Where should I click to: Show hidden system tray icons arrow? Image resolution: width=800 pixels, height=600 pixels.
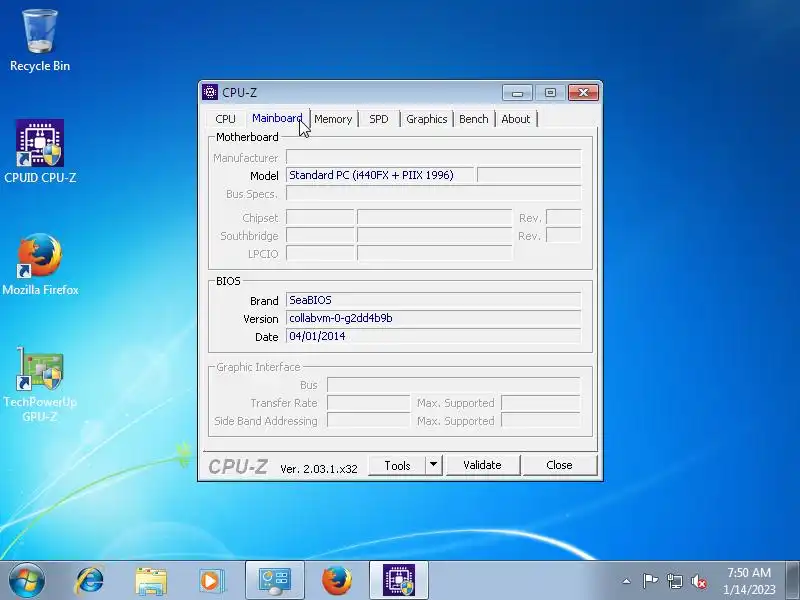[627, 581]
